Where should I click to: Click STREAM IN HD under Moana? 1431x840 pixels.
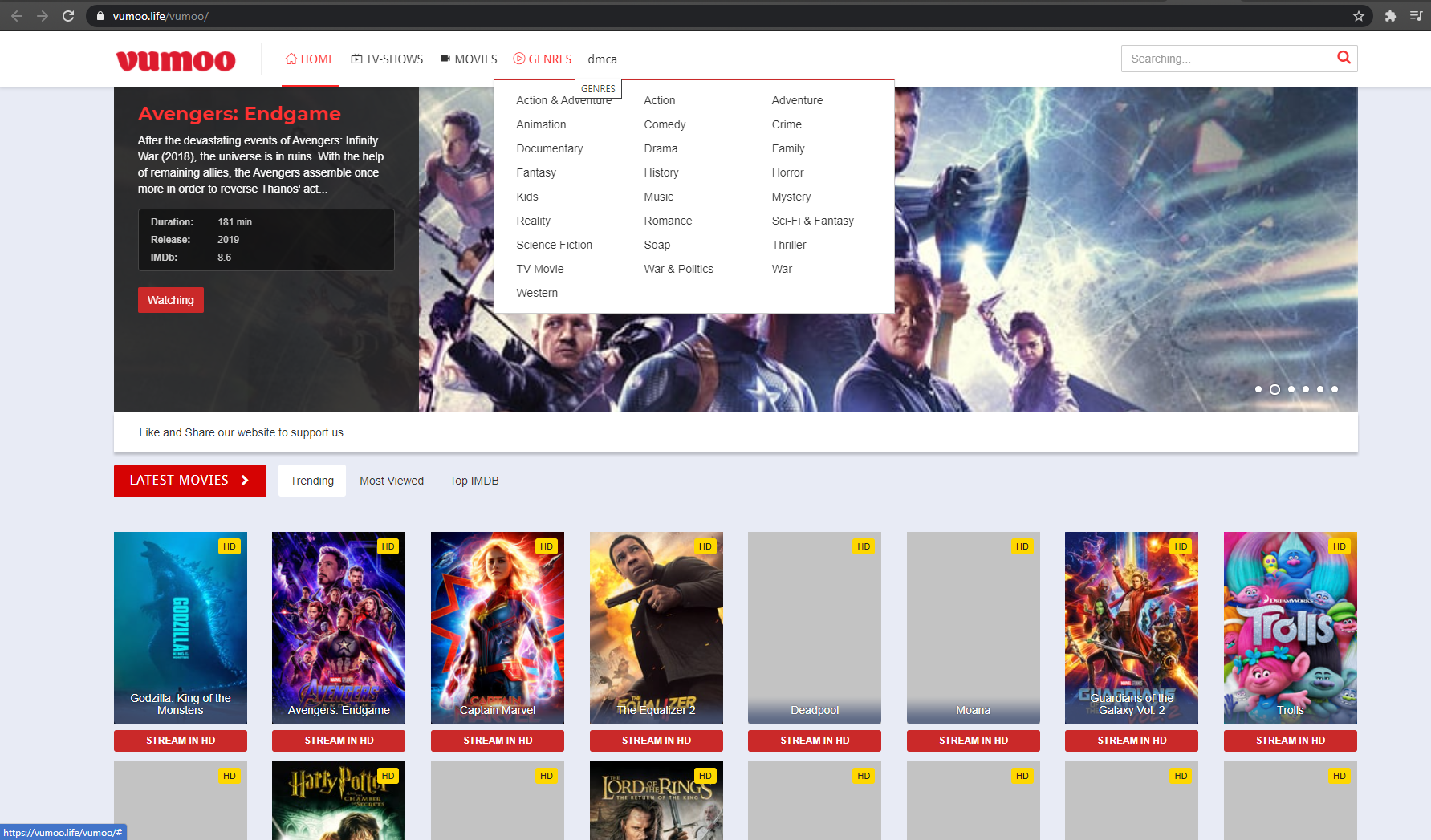[974, 741]
